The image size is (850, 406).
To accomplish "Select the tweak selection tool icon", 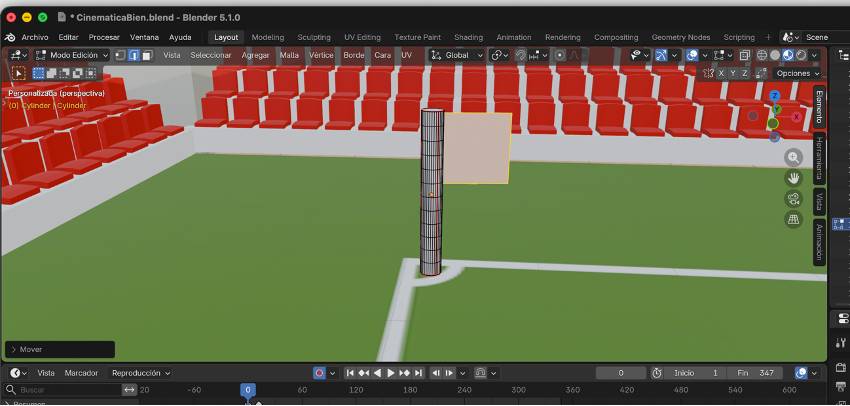I will pyautogui.click(x=18, y=73).
